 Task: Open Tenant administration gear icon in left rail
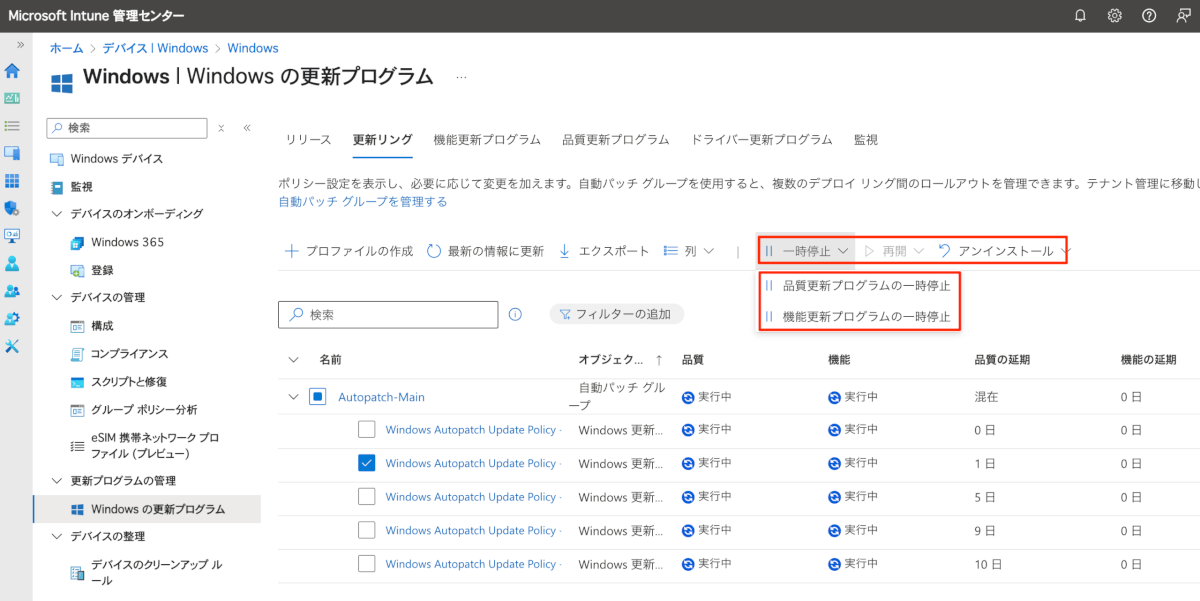pos(12,319)
